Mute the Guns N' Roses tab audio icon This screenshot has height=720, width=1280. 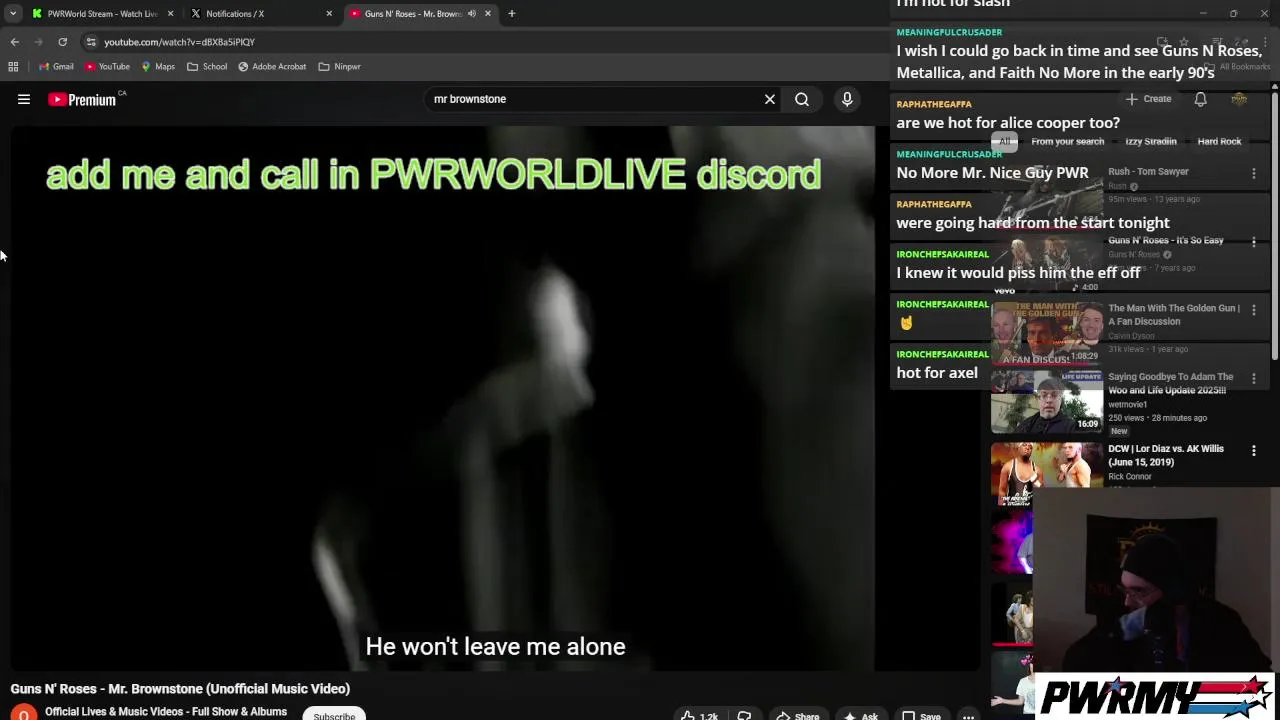[472, 14]
